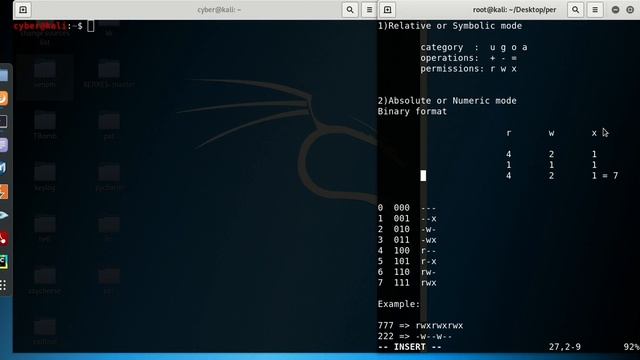Image resolution: width=640 pixels, height=360 pixels.
Task: Click the '222 => -w--w--' line
Action: point(415,336)
